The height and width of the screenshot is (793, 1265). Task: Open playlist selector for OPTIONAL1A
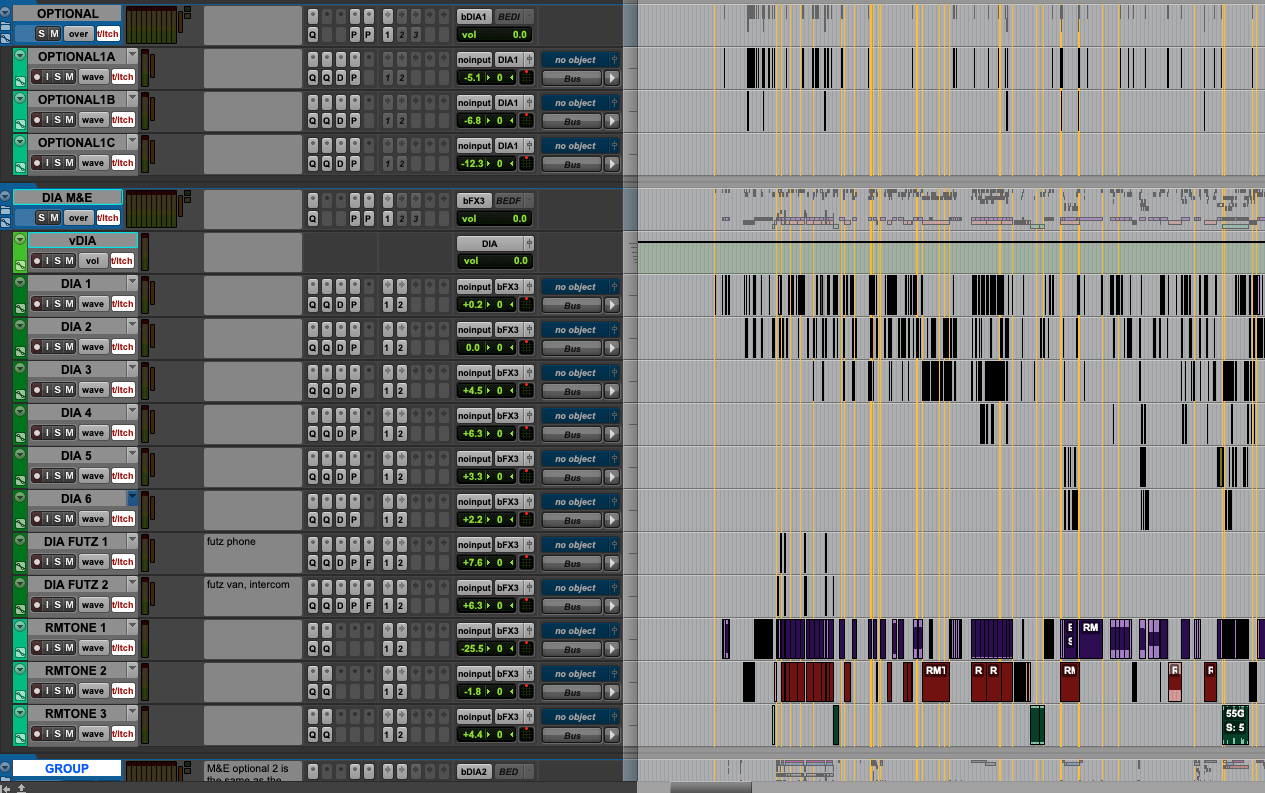point(132,56)
